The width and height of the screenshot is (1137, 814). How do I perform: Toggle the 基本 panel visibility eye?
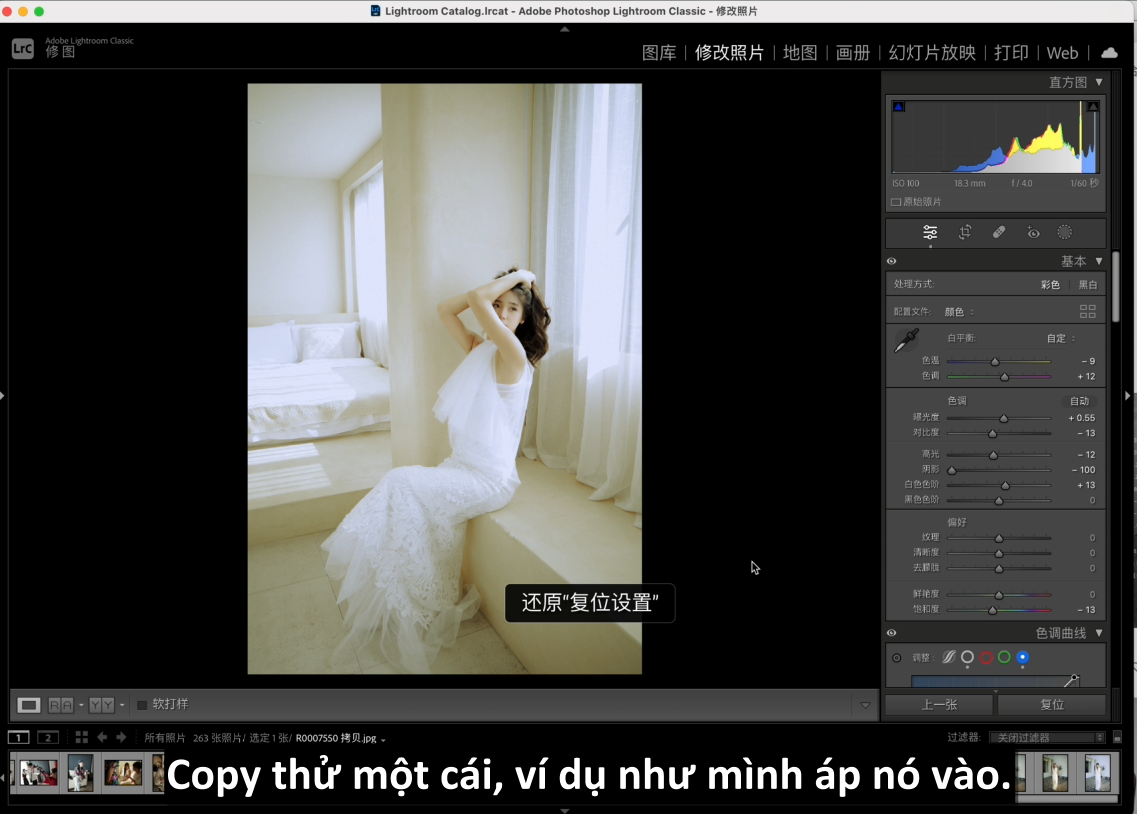891,261
